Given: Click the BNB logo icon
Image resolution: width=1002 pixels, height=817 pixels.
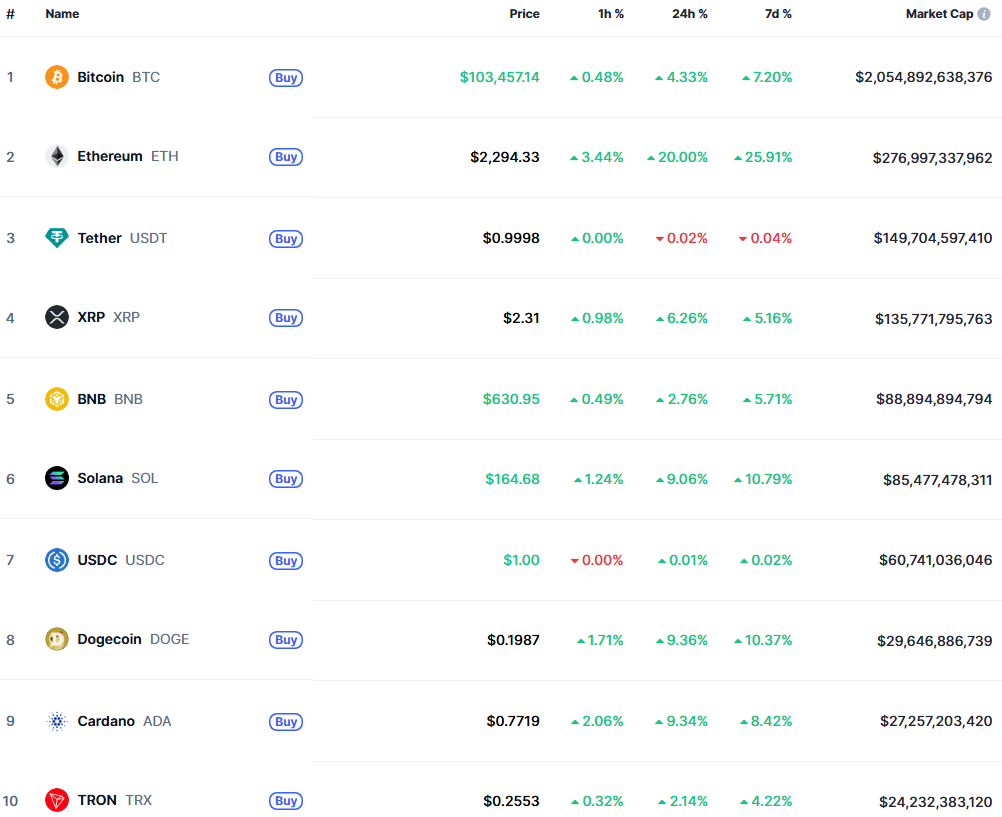Looking at the screenshot, I should click(57, 399).
